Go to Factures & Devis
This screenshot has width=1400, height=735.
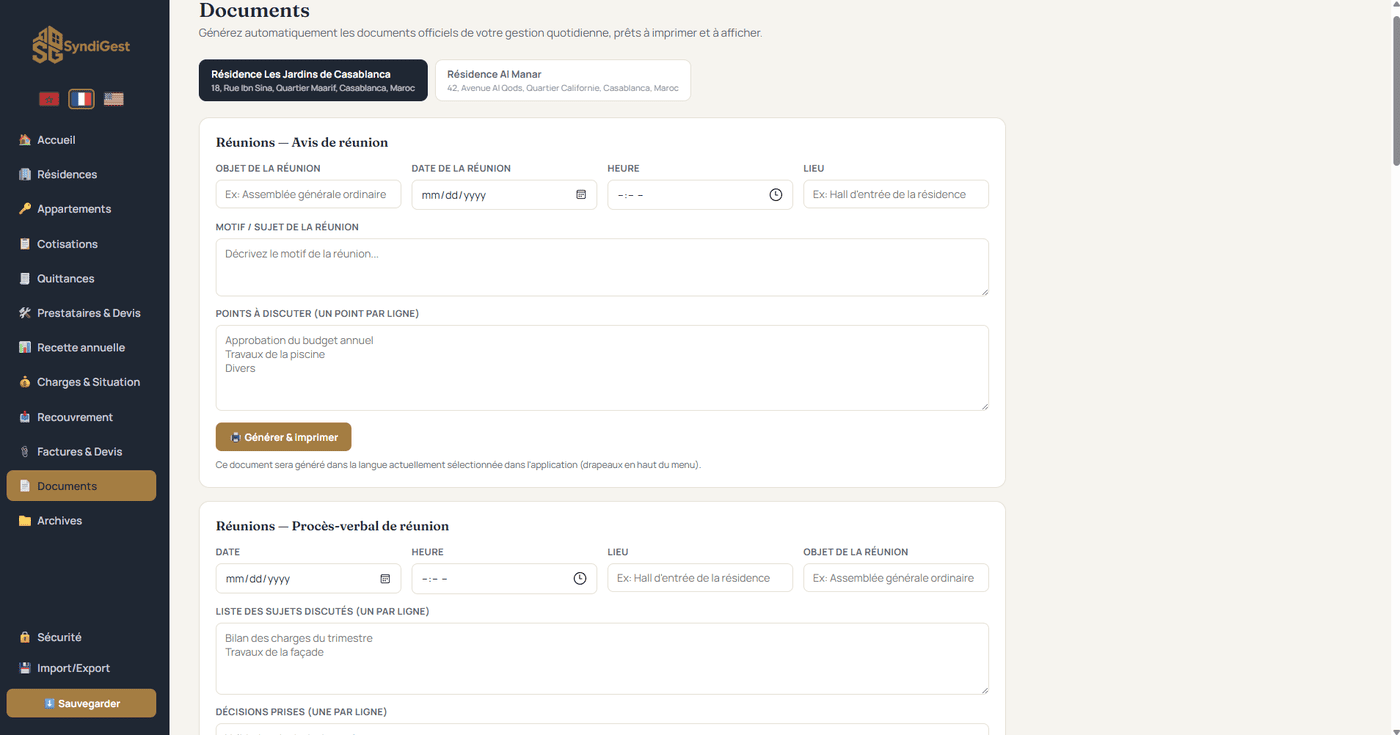pos(81,452)
